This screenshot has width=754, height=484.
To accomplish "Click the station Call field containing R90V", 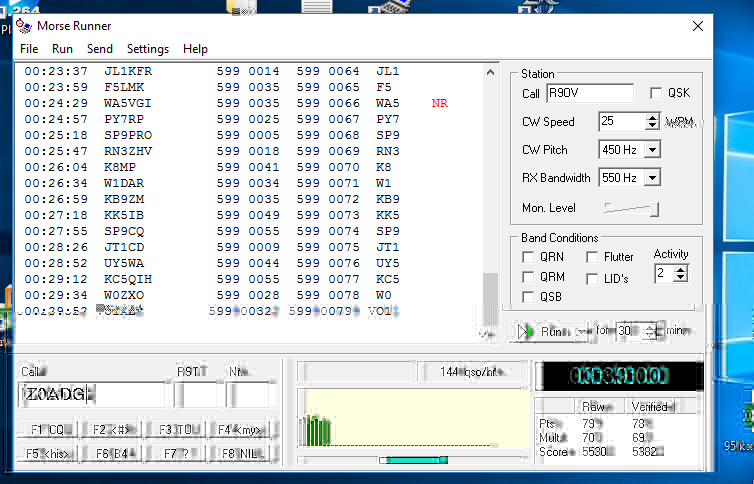I will [589, 93].
